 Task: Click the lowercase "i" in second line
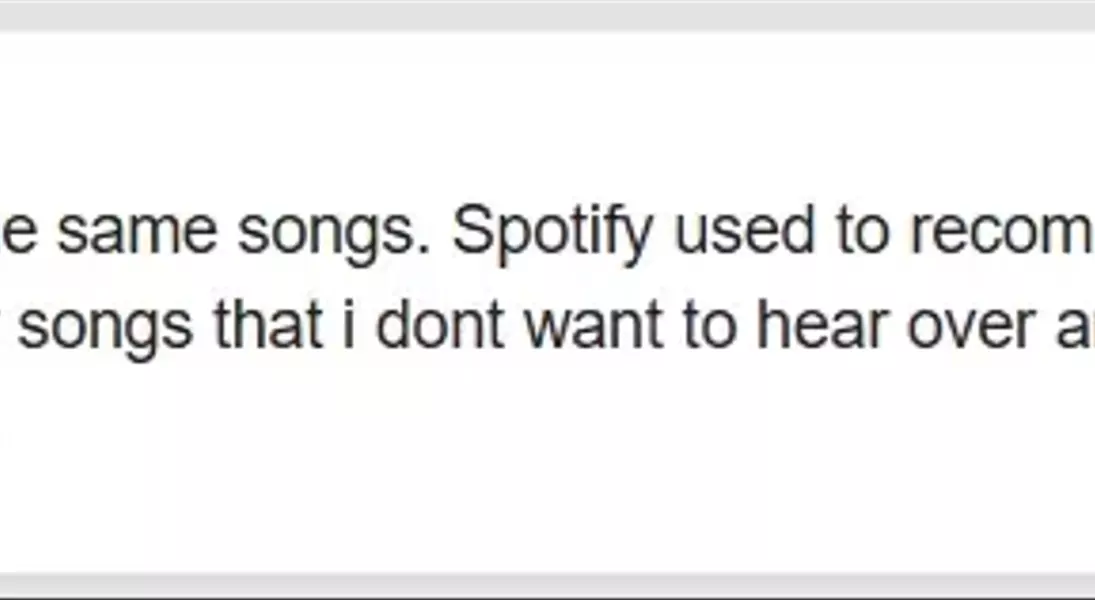[348, 324]
